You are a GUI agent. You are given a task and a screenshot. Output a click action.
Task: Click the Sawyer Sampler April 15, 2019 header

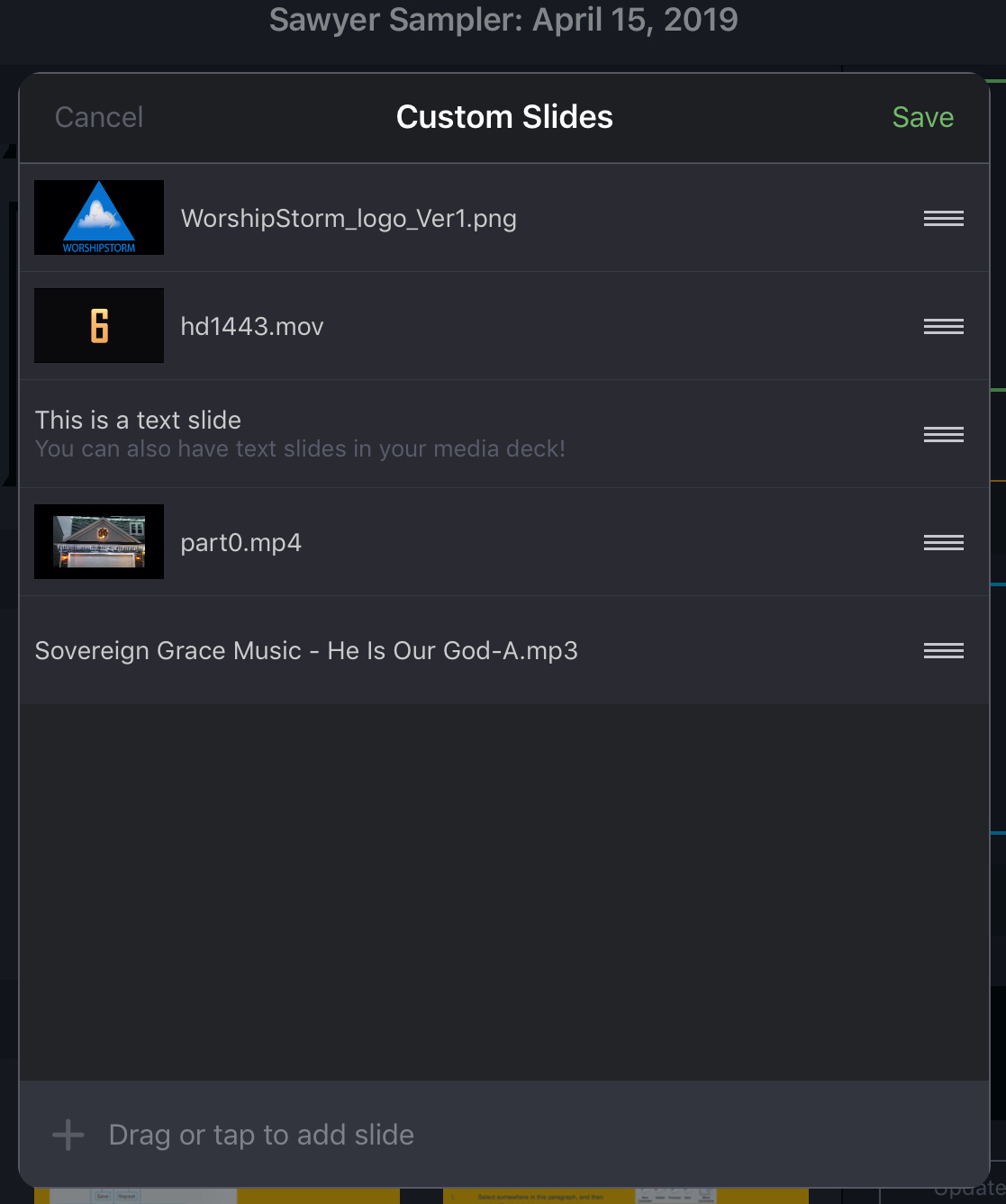[x=503, y=19]
